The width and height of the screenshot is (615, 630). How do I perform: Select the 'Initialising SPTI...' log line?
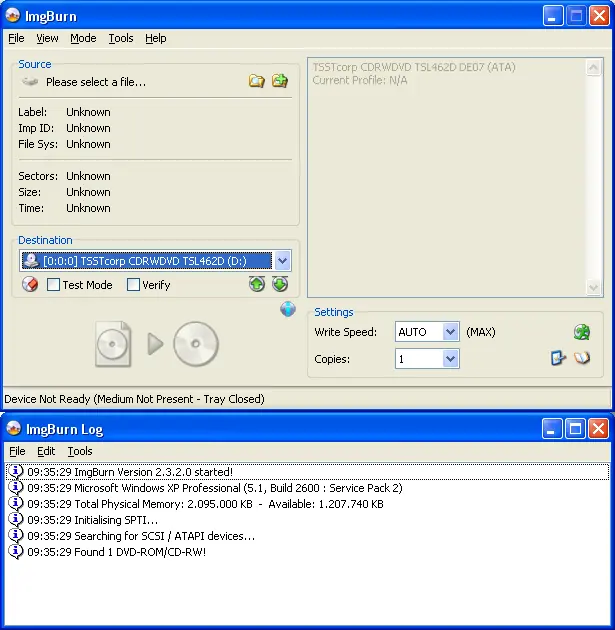(308, 520)
